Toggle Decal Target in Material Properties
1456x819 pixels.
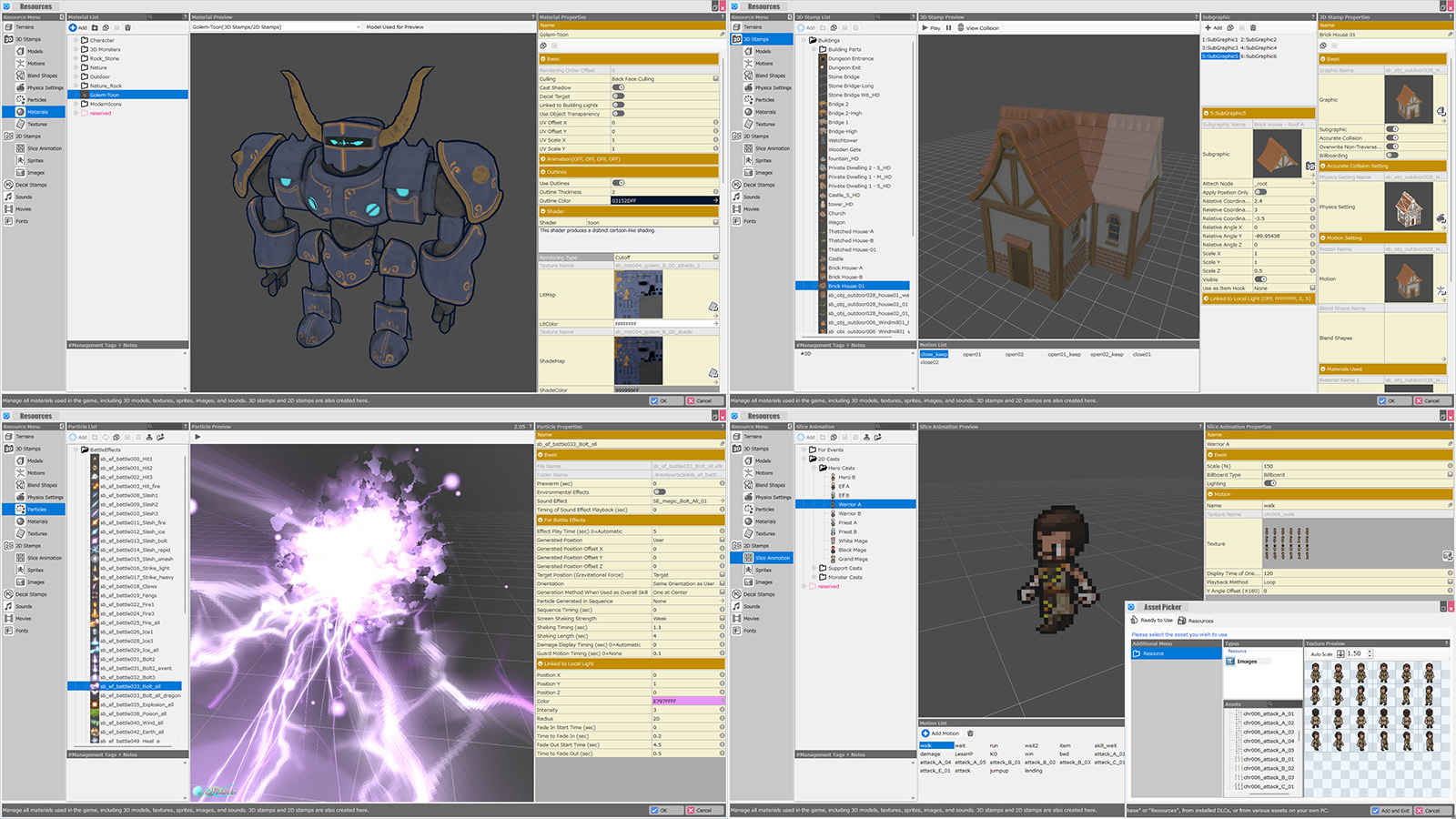[619, 96]
